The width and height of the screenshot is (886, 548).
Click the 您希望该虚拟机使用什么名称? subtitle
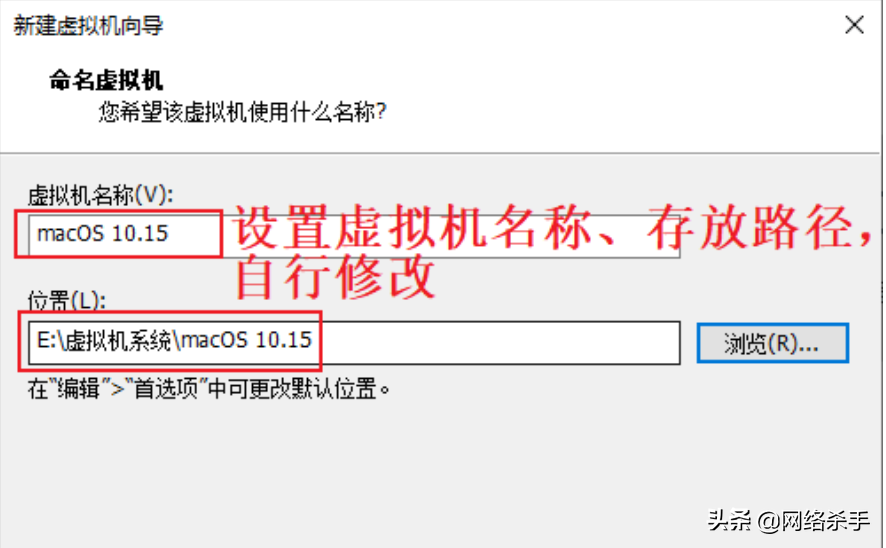[242, 112]
